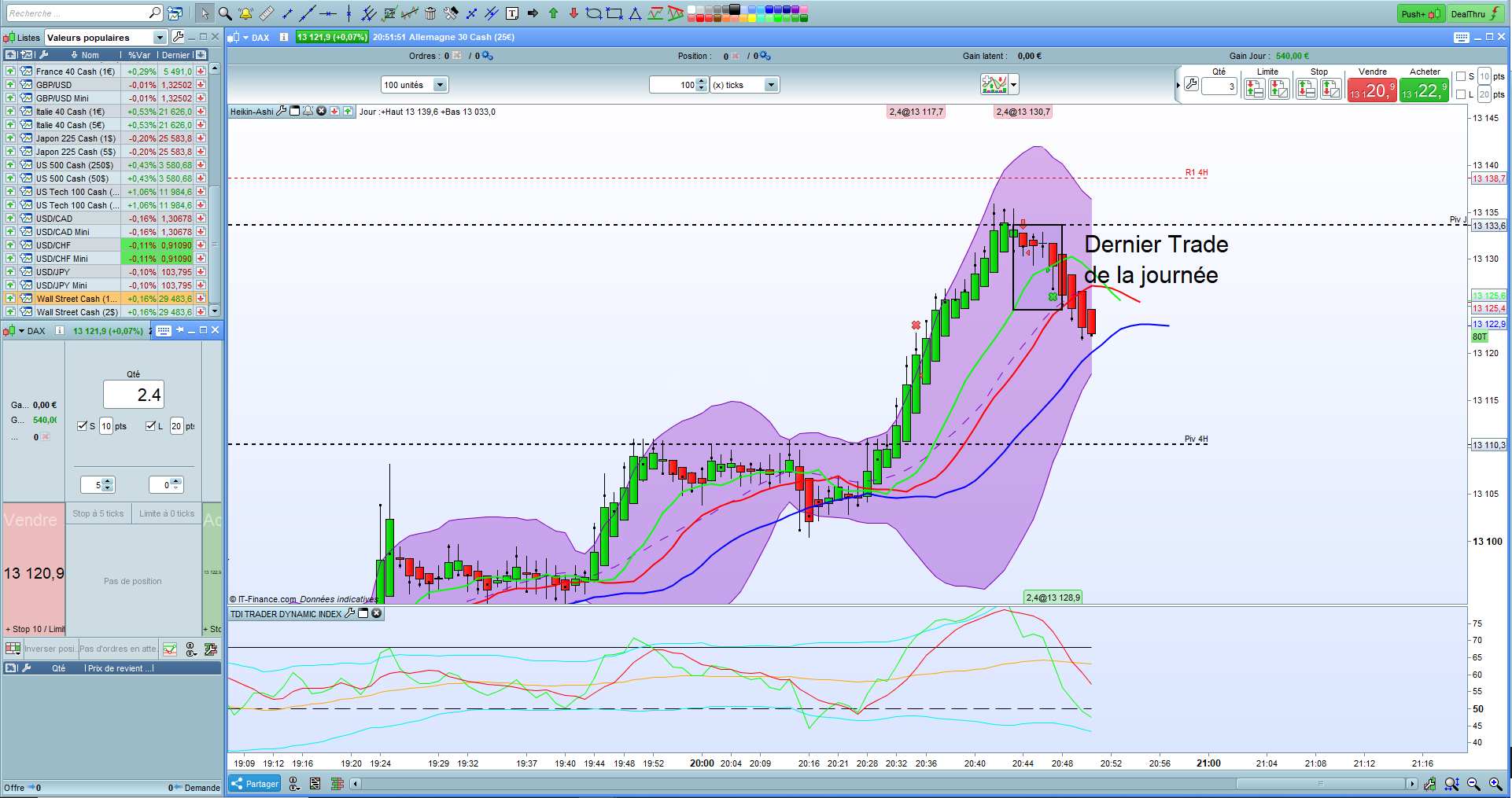This screenshot has width=1512, height=798.
Task: Click the Qté field showing 3 in top bar
Action: click(x=1219, y=86)
